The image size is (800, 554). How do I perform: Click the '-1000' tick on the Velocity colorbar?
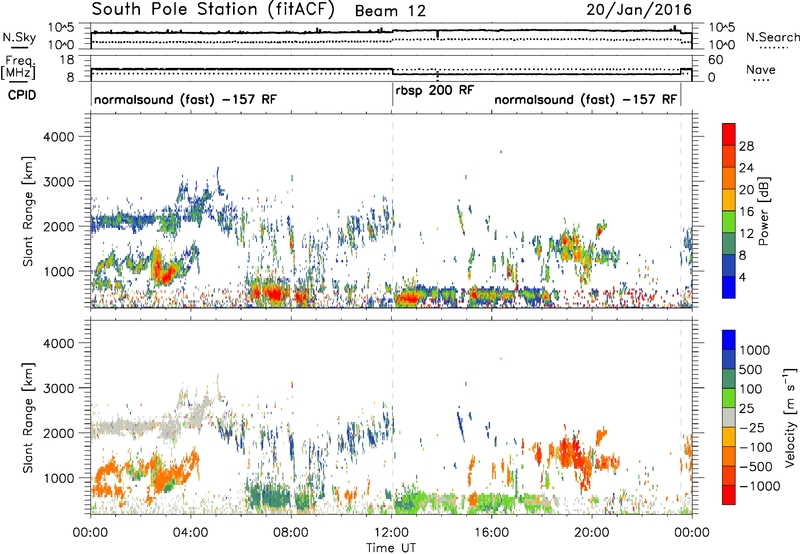point(760,486)
